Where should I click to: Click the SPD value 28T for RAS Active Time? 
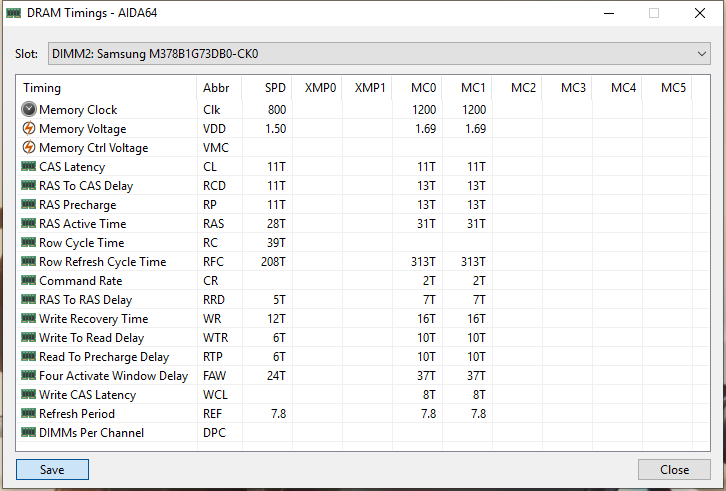point(276,224)
